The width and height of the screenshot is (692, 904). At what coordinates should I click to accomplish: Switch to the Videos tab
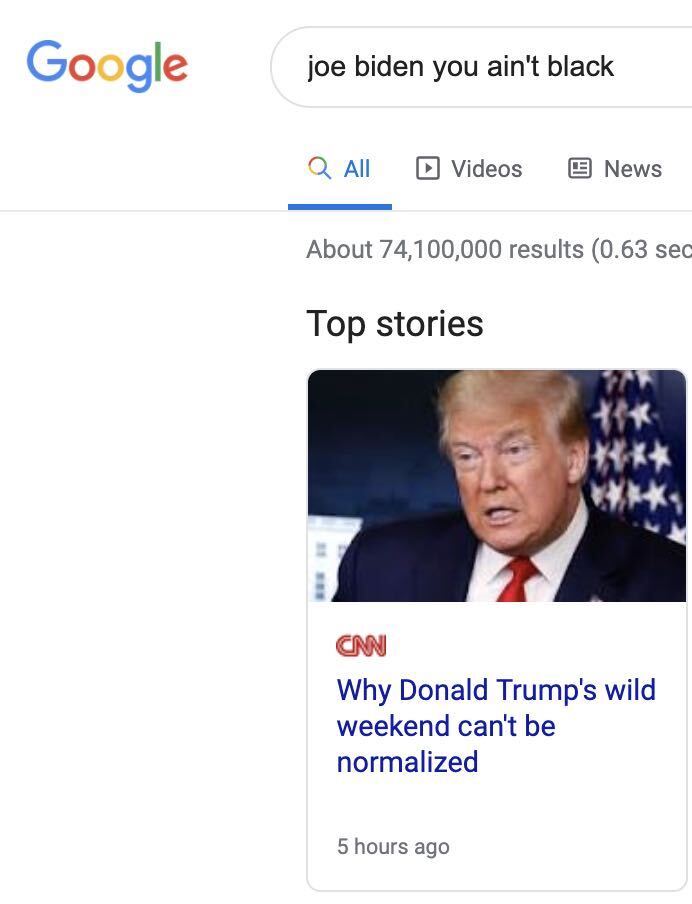point(486,169)
